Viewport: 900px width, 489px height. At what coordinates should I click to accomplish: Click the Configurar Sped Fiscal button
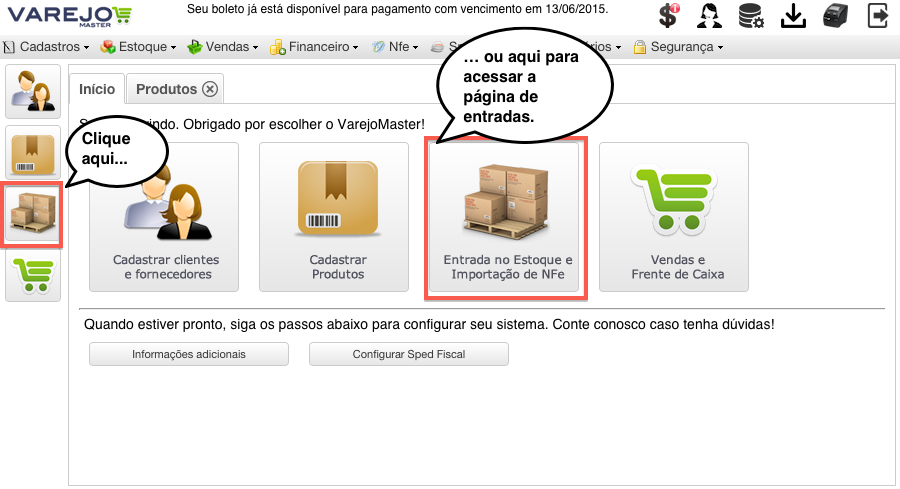click(409, 354)
